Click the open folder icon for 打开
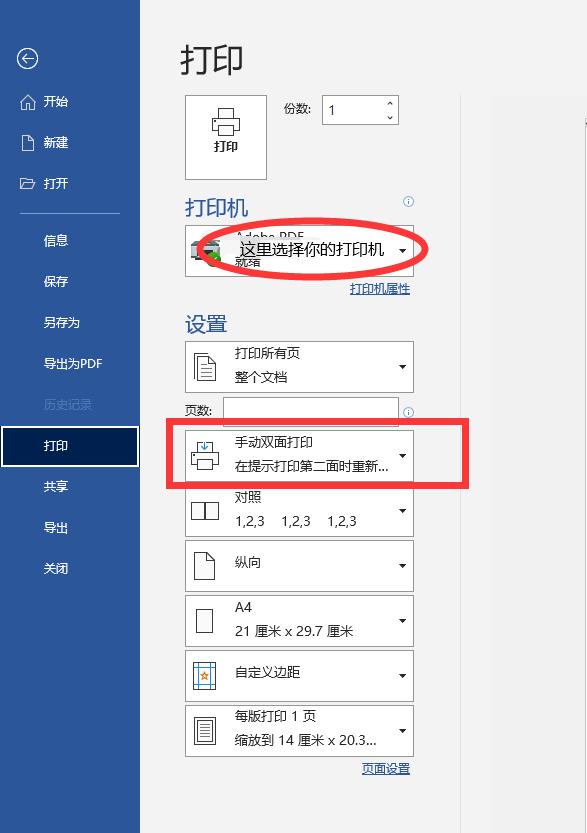The height and width of the screenshot is (833, 587). [28, 184]
